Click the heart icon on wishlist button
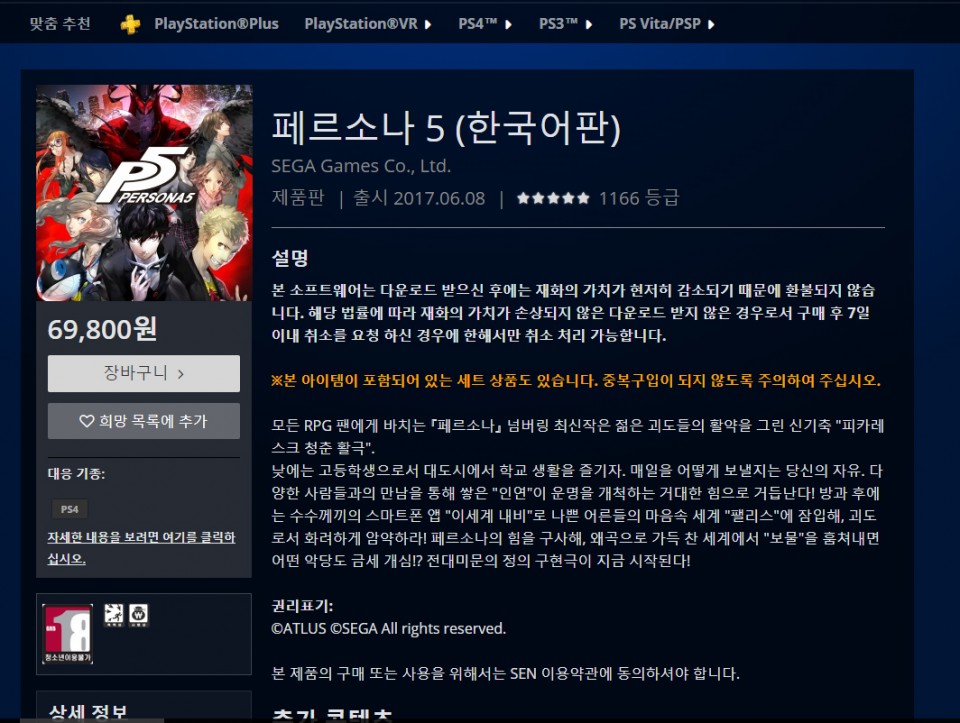 click(87, 421)
